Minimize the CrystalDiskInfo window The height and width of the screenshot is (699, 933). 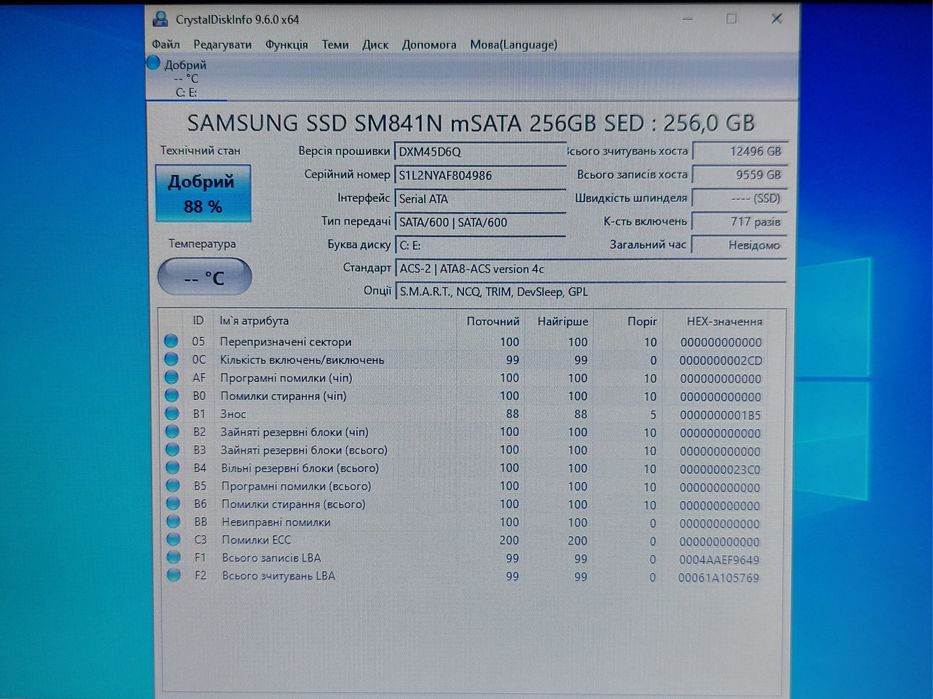click(x=687, y=19)
